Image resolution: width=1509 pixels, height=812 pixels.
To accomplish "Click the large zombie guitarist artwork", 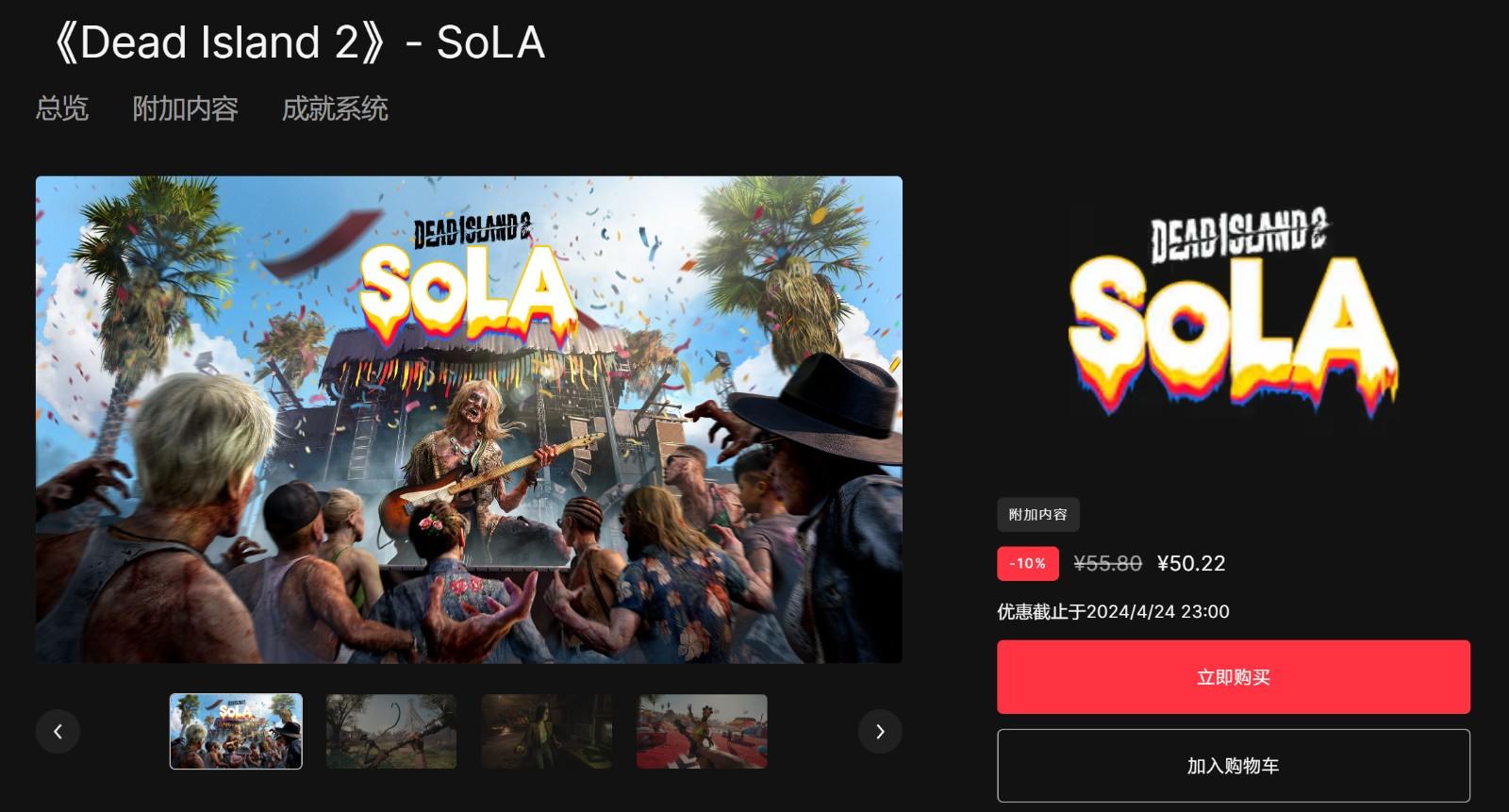I will pyautogui.click(x=469, y=420).
